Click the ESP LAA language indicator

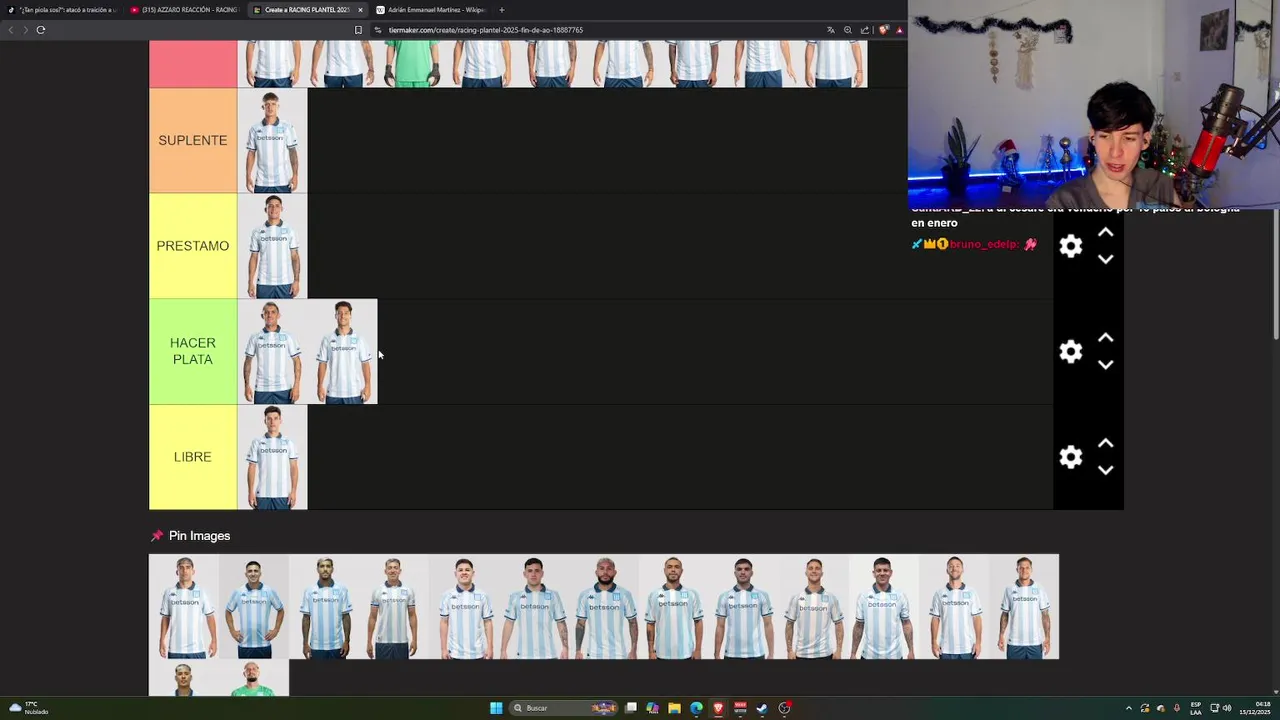pyautogui.click(x=1196, y=708)
